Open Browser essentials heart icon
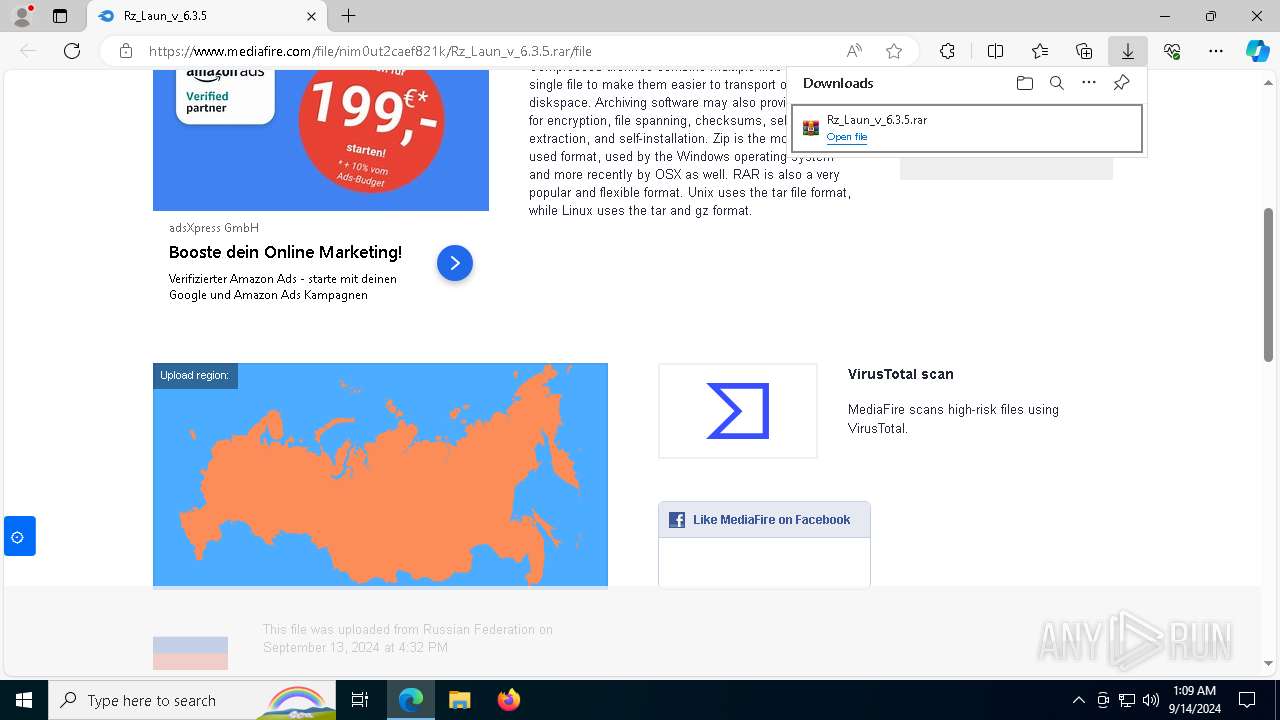 pos(1172,51)
